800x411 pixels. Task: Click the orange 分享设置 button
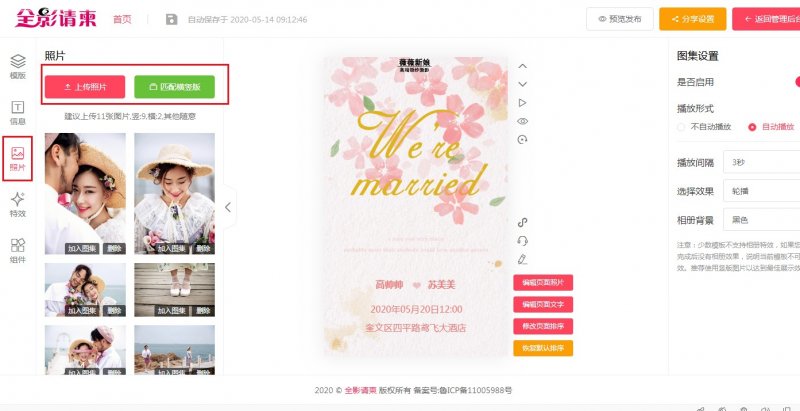692,19
